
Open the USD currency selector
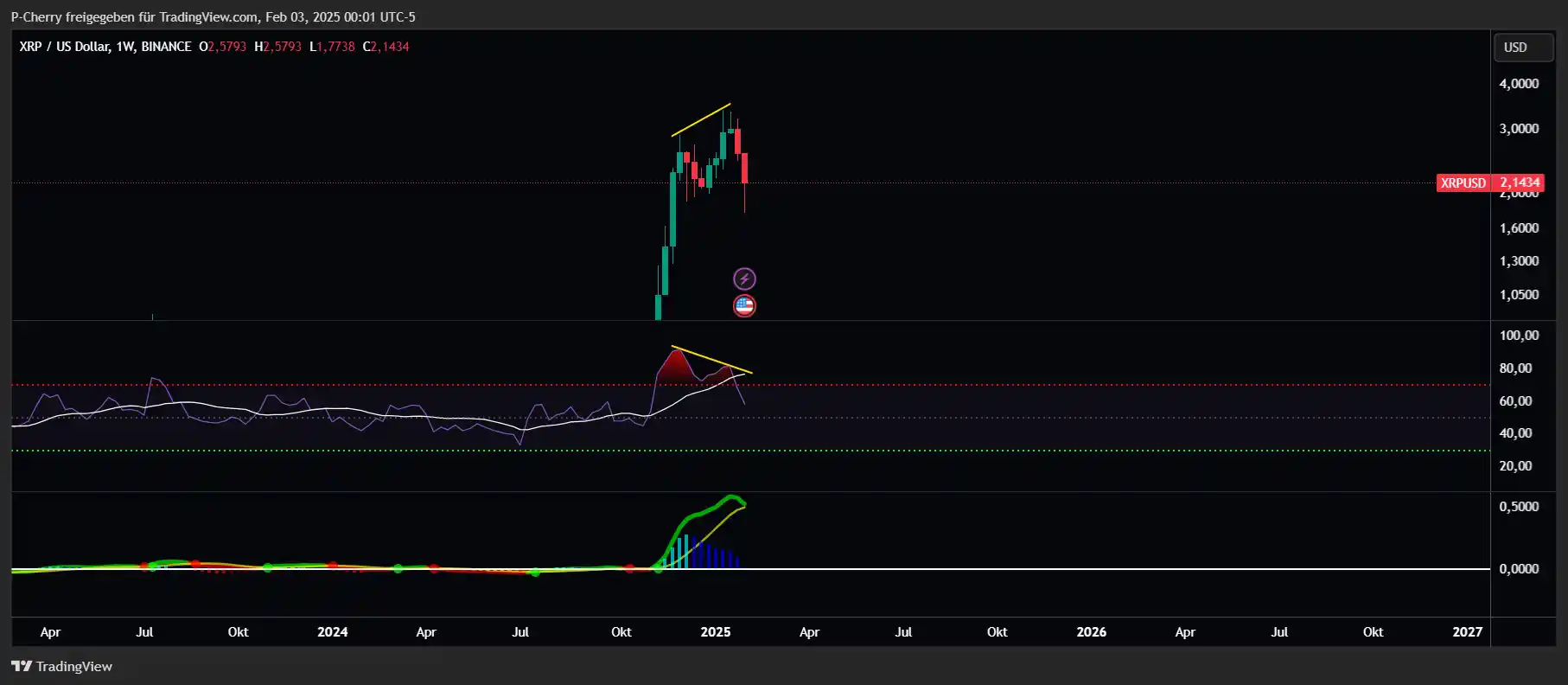[x=1525, y=48]
